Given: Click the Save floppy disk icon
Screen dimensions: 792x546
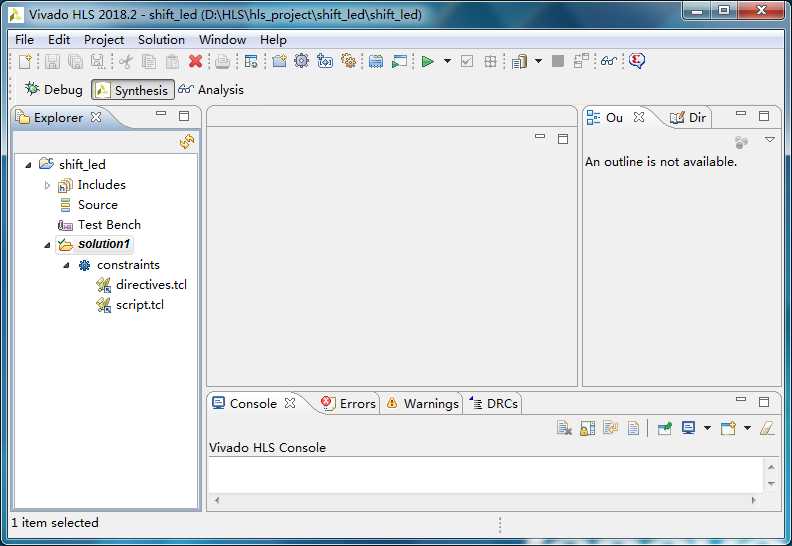Looking at the screenshot, I should [x=53, y=61].
